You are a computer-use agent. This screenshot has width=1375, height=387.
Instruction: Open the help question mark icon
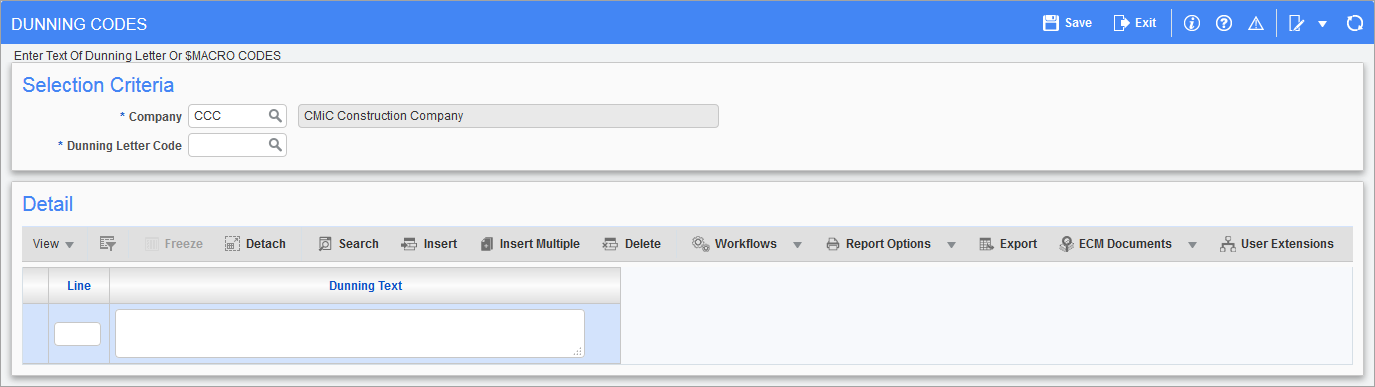pyautogui.click(x=1223, y=23)
